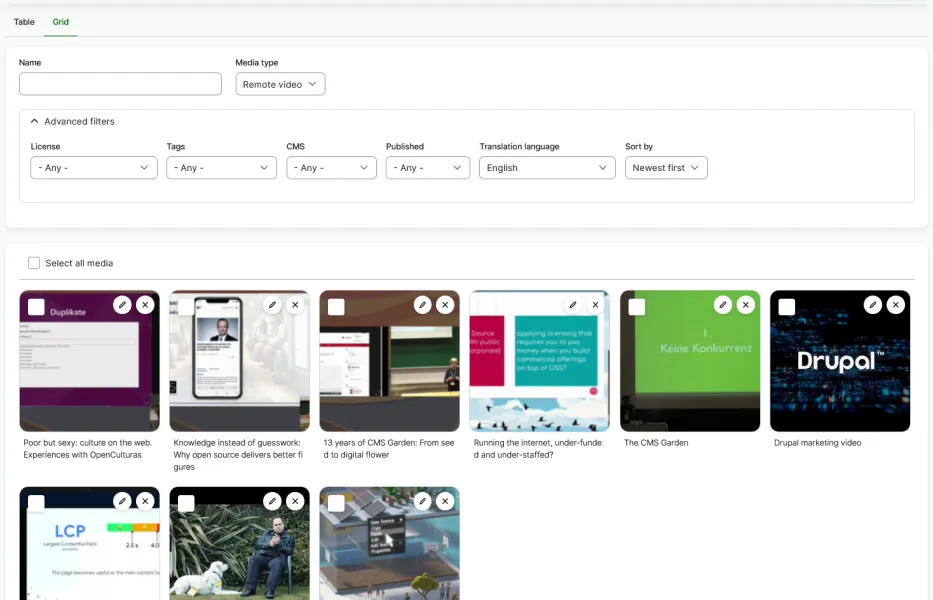The image size is (933, 600).
Task: Open the Published filter dropdown
Action: (x=428, y=168)
